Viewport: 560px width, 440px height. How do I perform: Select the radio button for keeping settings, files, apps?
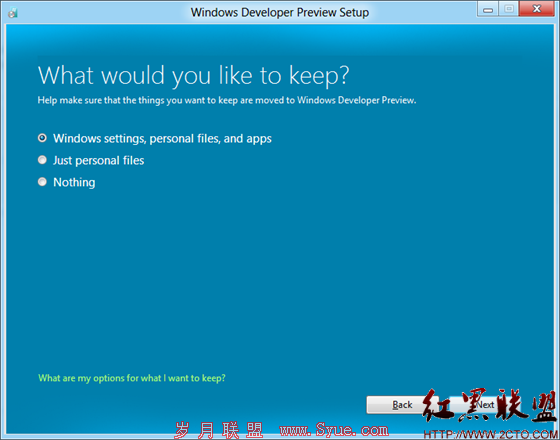(42, 138)
